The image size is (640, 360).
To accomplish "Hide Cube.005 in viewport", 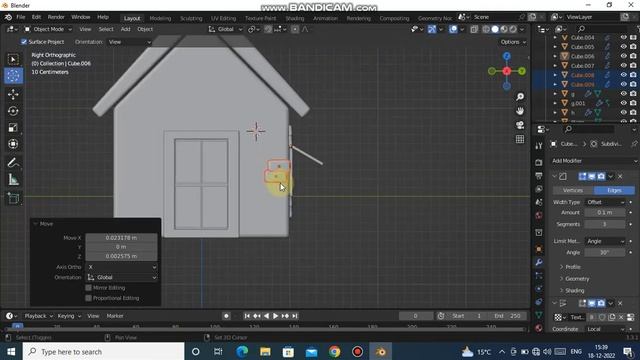I will 623,47.
